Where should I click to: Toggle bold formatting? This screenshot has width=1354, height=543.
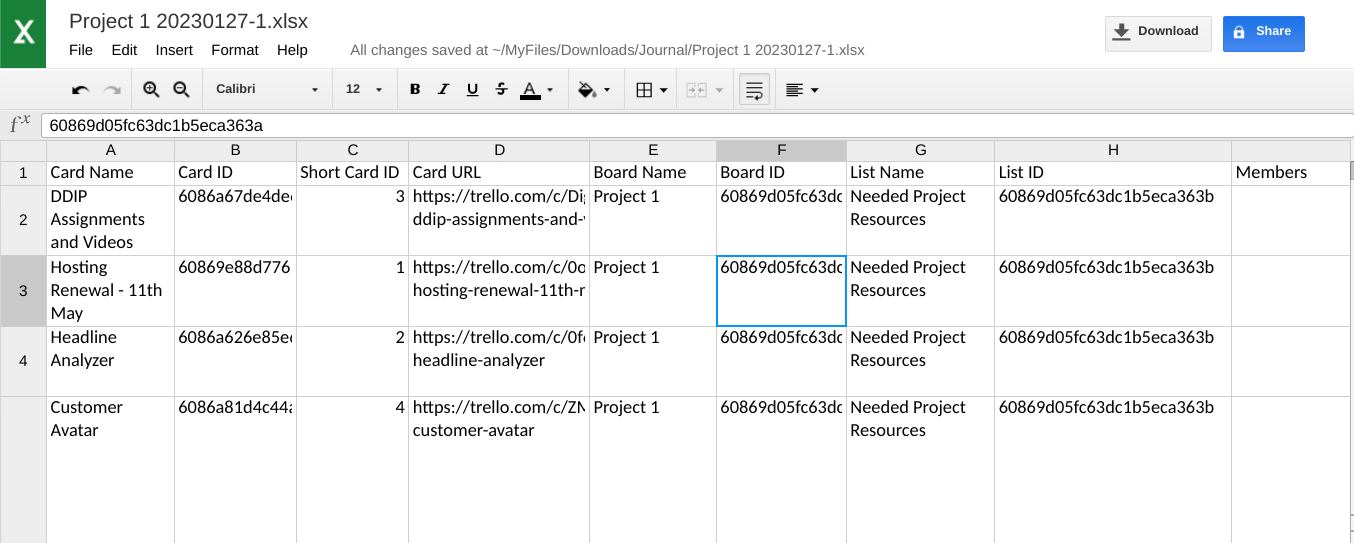(x=415, y=89)
